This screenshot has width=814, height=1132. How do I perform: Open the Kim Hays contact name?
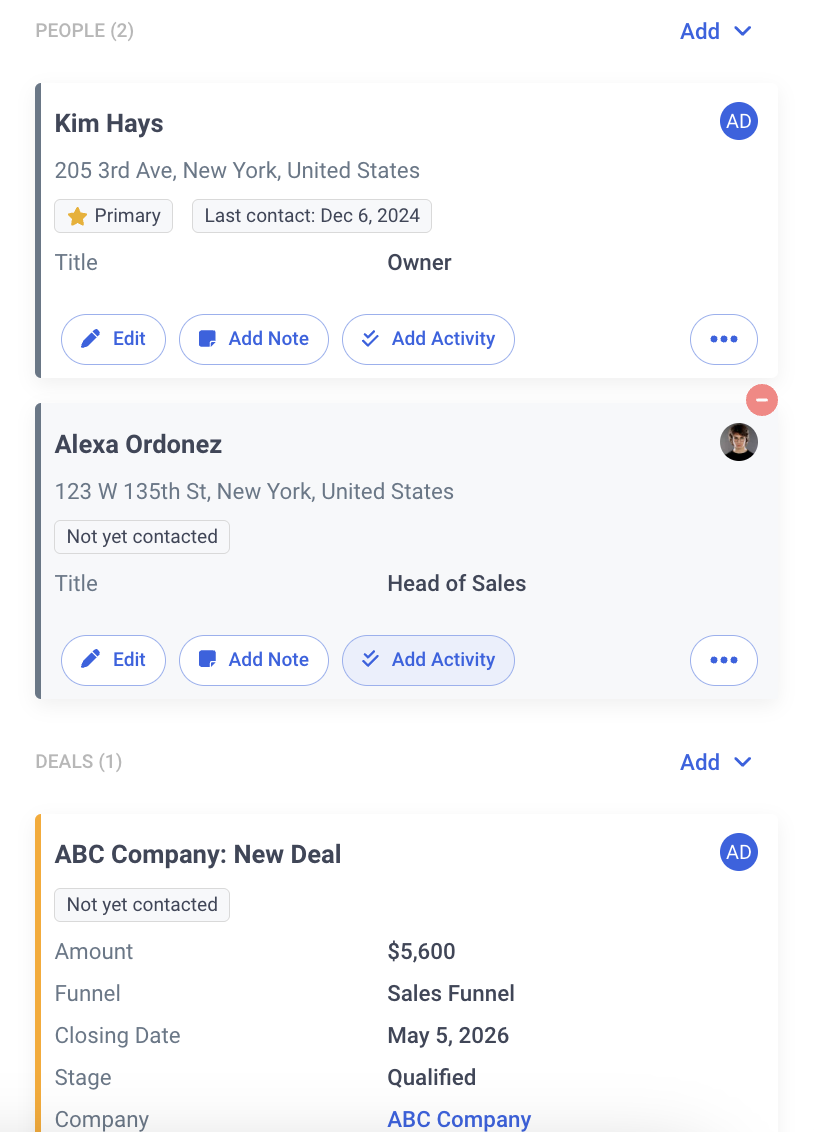click(109, 124)
